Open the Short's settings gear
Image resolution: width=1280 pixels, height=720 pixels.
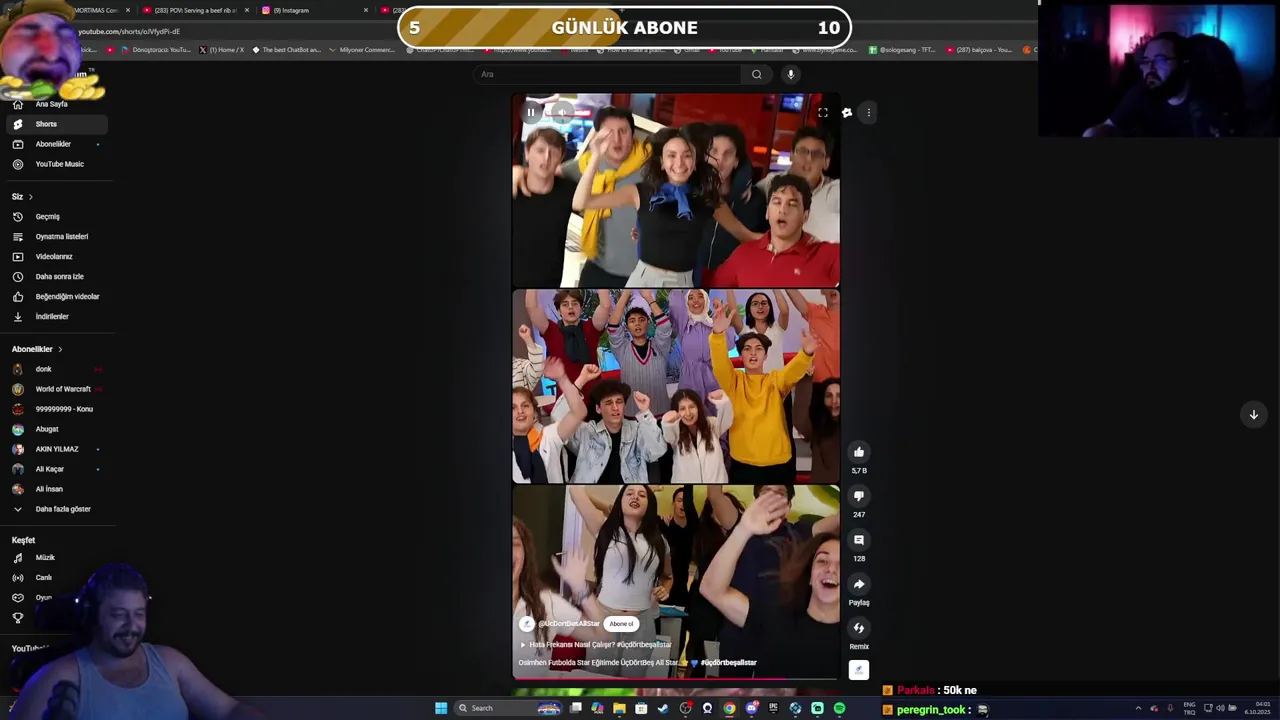pyautogui.click(x=847, y=112)
